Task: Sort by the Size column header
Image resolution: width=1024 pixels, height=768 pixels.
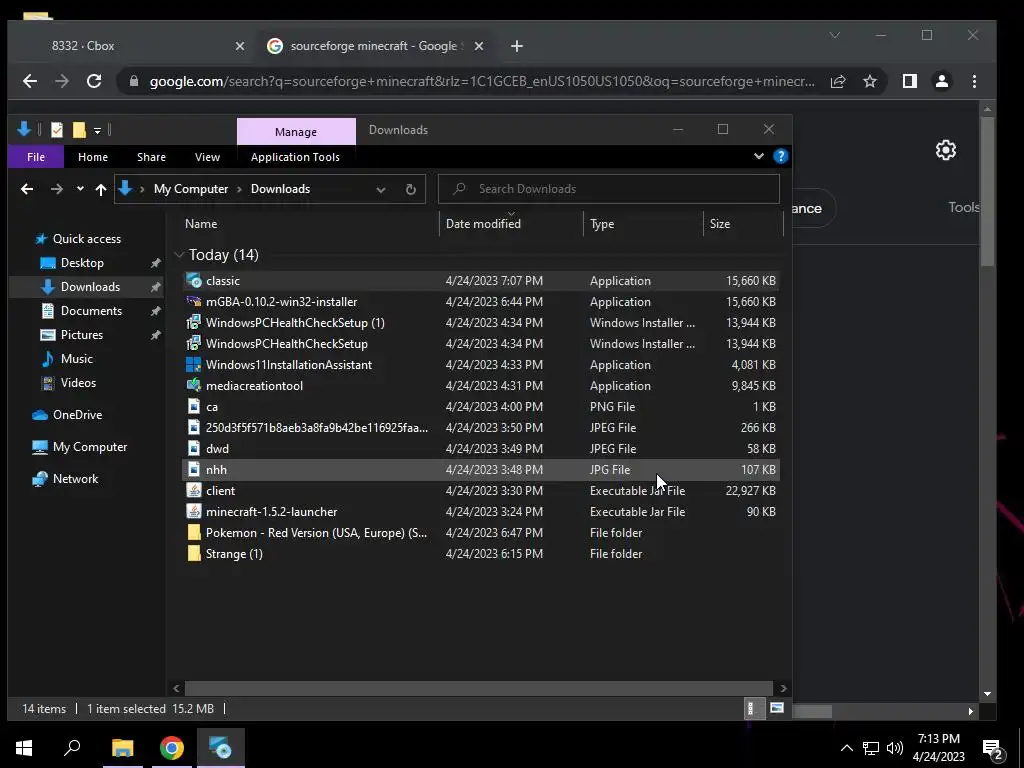Action: (x=743, y=223)
